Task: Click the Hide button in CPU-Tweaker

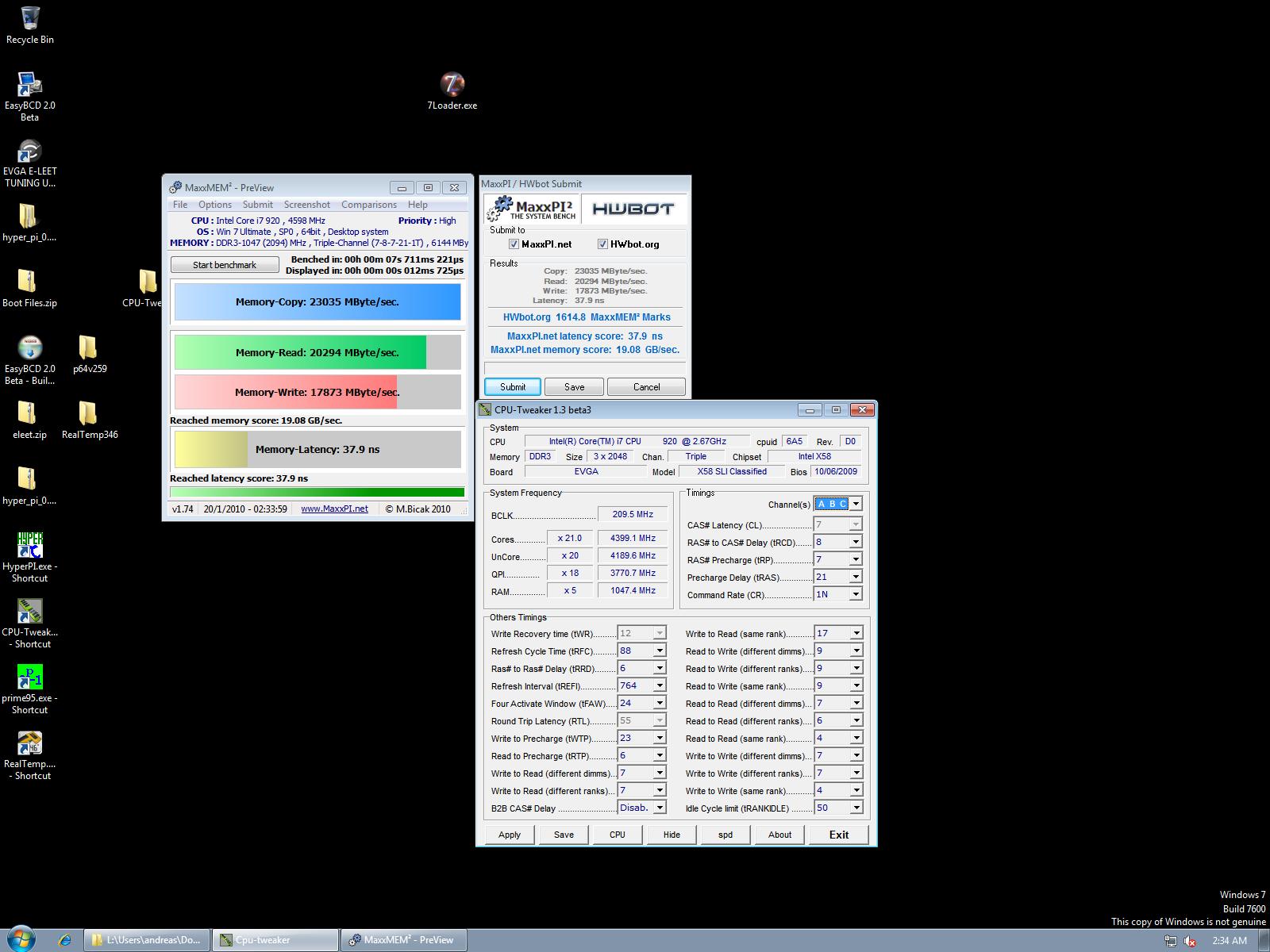Action: (x=672, y=835)
